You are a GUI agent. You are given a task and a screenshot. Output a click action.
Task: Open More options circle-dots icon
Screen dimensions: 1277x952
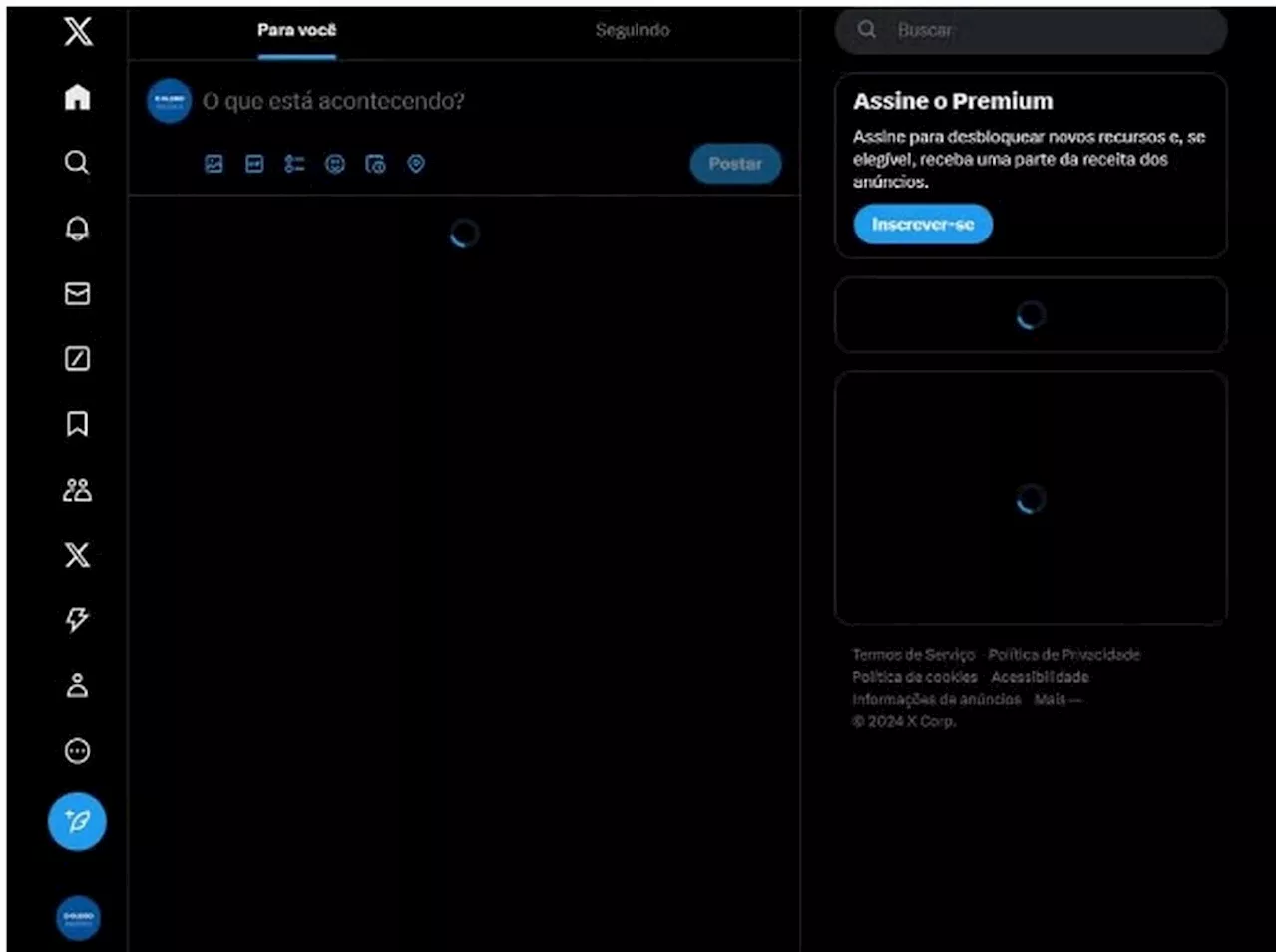77,751
